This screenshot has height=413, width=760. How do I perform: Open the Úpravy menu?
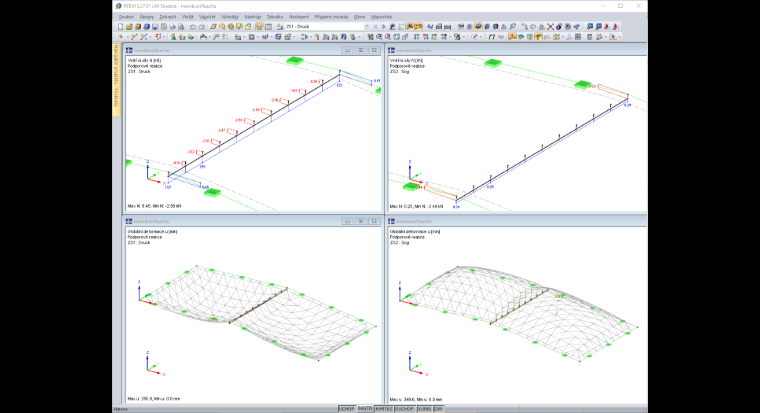146,16
